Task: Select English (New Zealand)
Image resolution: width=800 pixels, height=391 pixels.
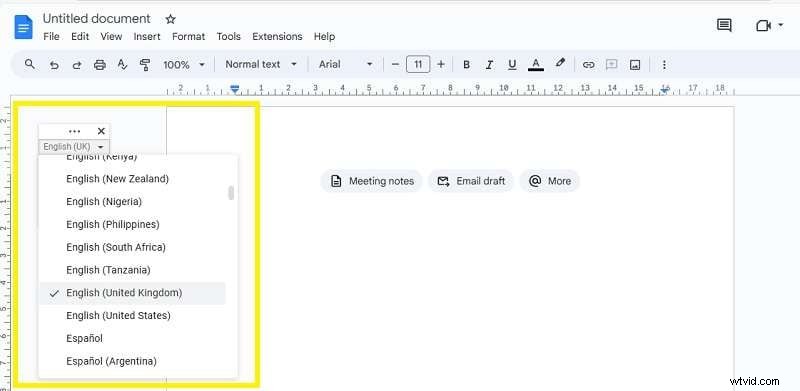Action: [x=132, y=179]
